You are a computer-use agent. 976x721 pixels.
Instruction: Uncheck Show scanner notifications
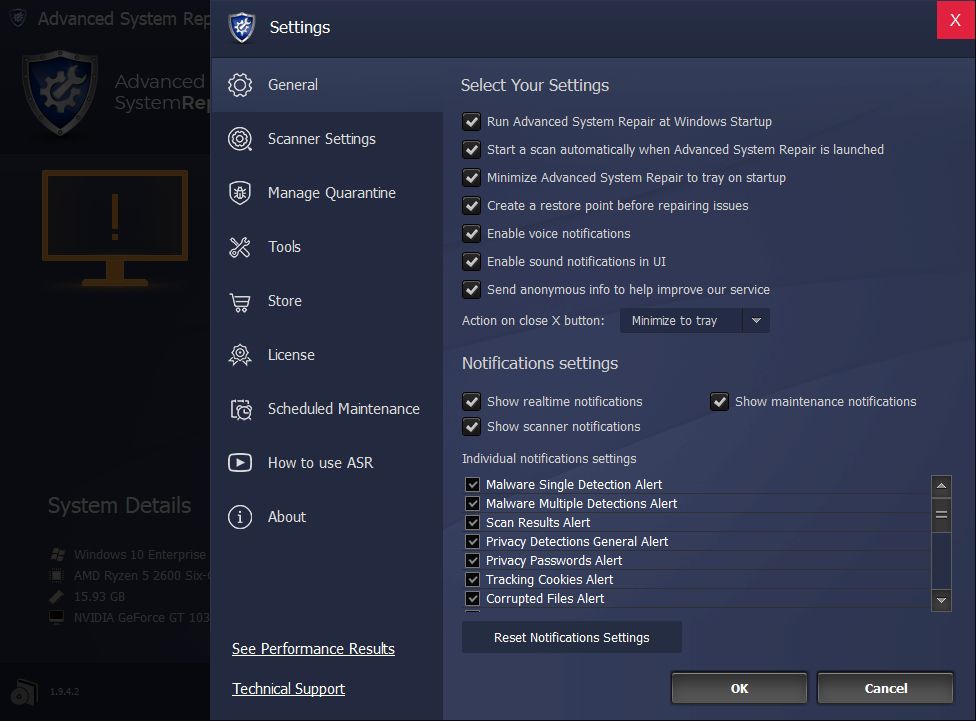(x=472, y=426)
